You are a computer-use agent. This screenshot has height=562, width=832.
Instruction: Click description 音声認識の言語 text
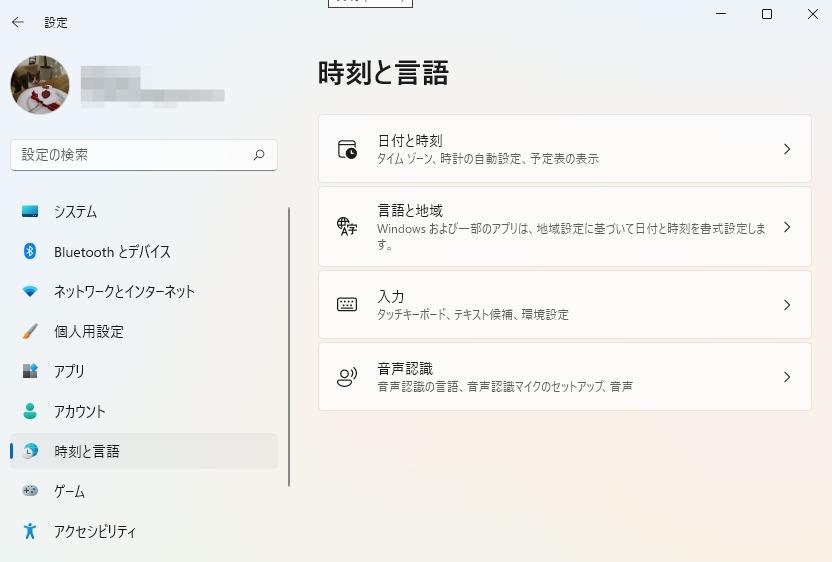pos(505,387)
